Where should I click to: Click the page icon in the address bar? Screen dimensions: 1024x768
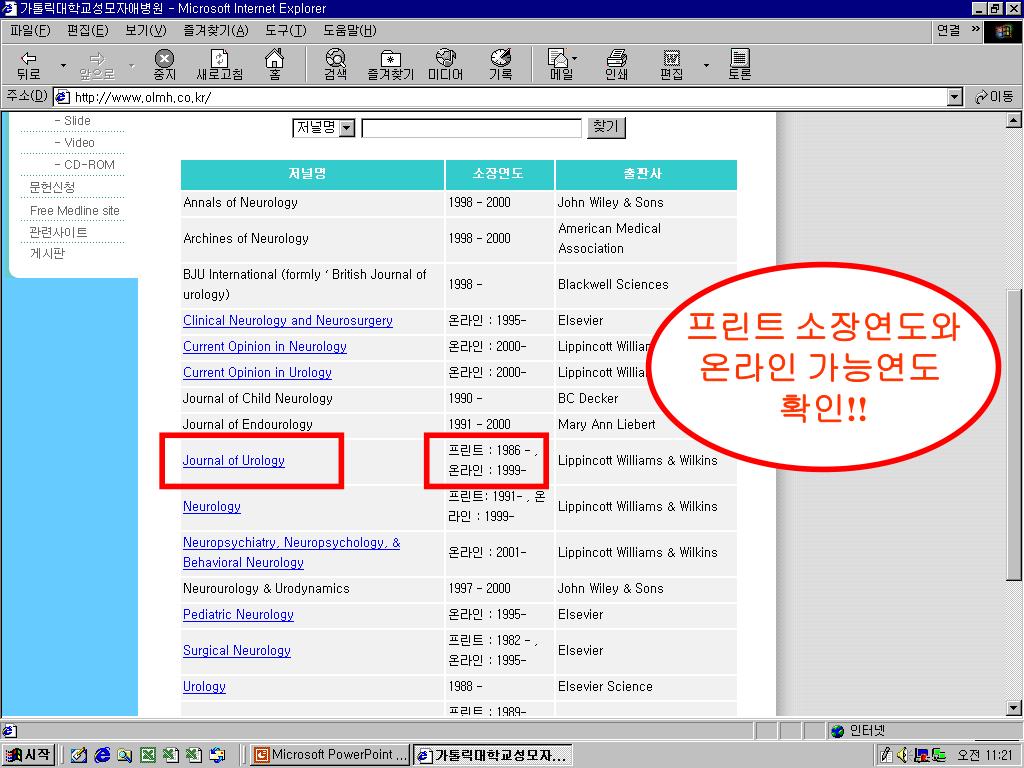(63, 97)
